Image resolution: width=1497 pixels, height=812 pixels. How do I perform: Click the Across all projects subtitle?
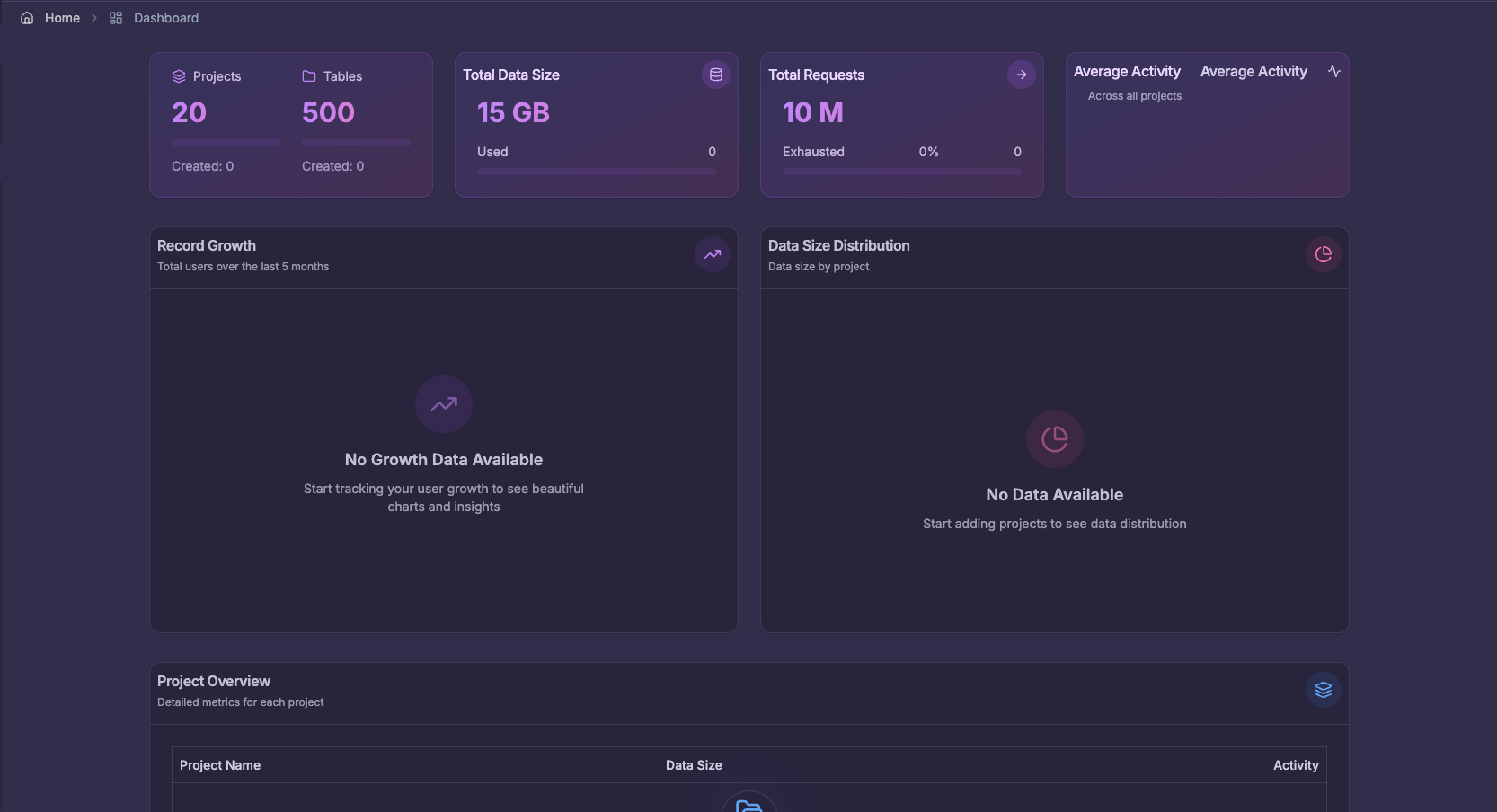(x=1135, y=96)
